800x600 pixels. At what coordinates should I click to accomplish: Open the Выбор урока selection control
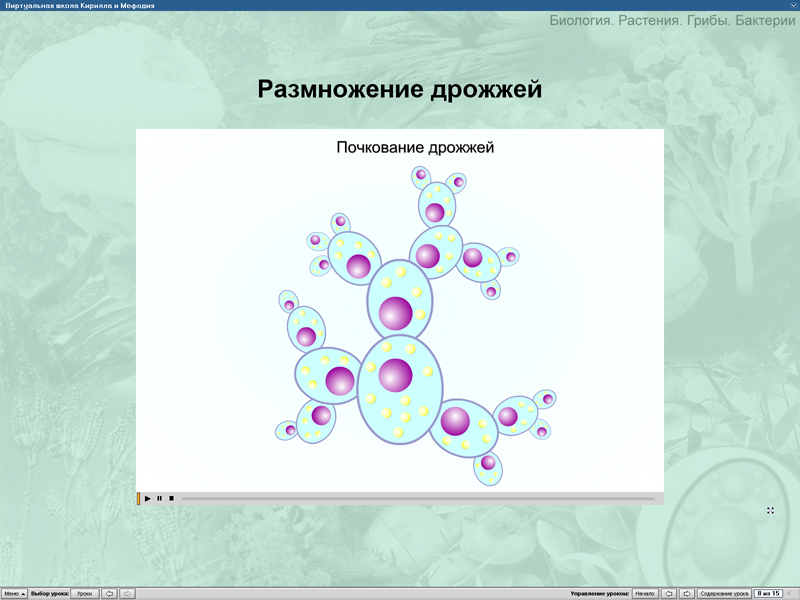50,592
